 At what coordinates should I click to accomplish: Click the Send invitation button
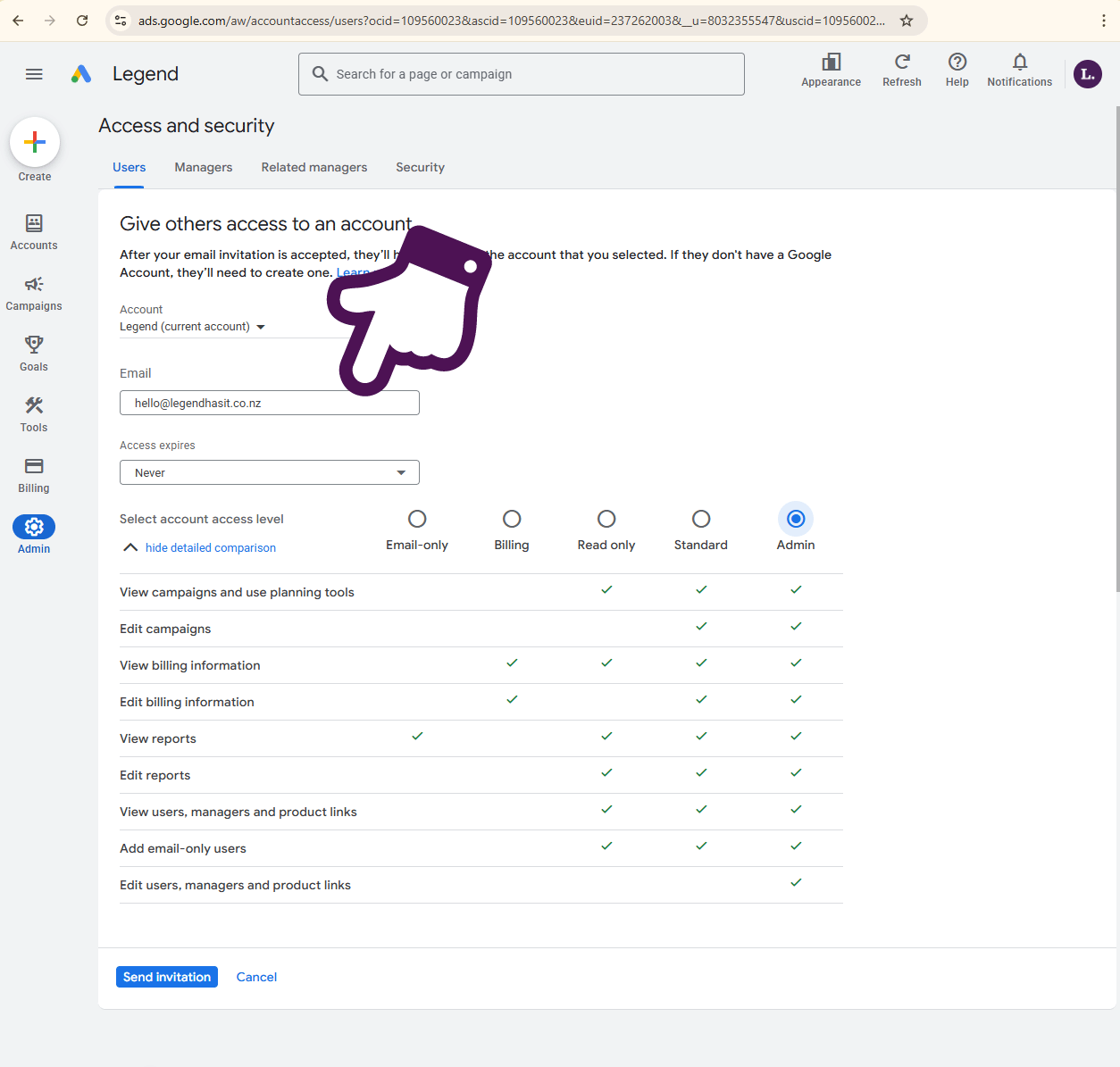click(x=167, y=977)
